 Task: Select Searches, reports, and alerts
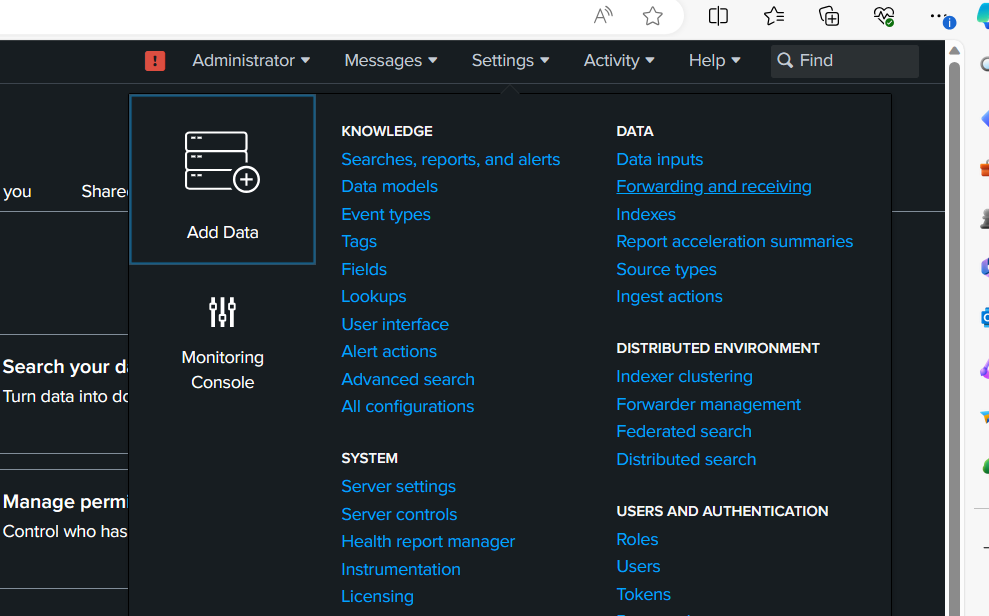pyautogui.click(x=450, y=159)
